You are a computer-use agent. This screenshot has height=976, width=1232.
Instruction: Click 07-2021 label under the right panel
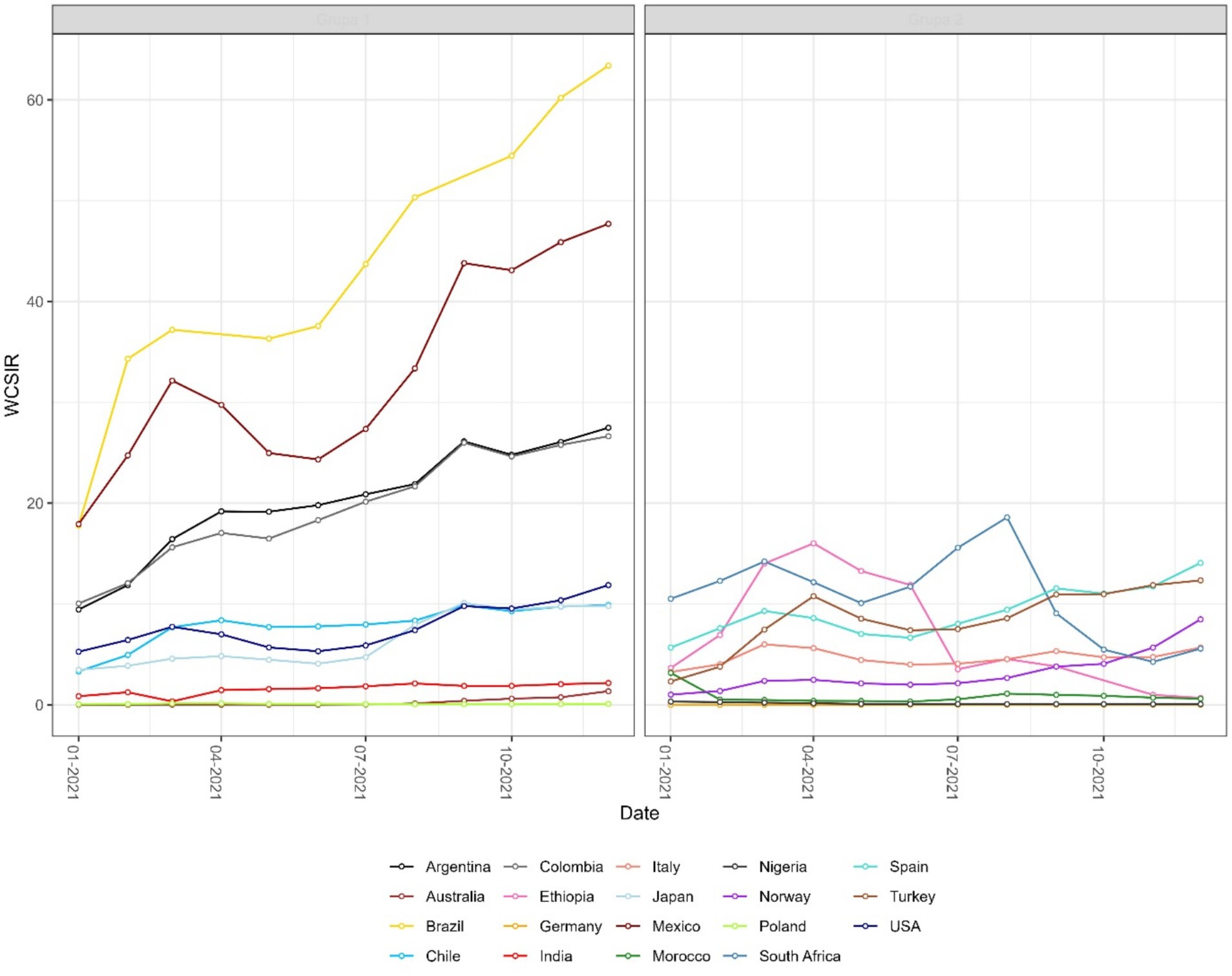(953, 772)
